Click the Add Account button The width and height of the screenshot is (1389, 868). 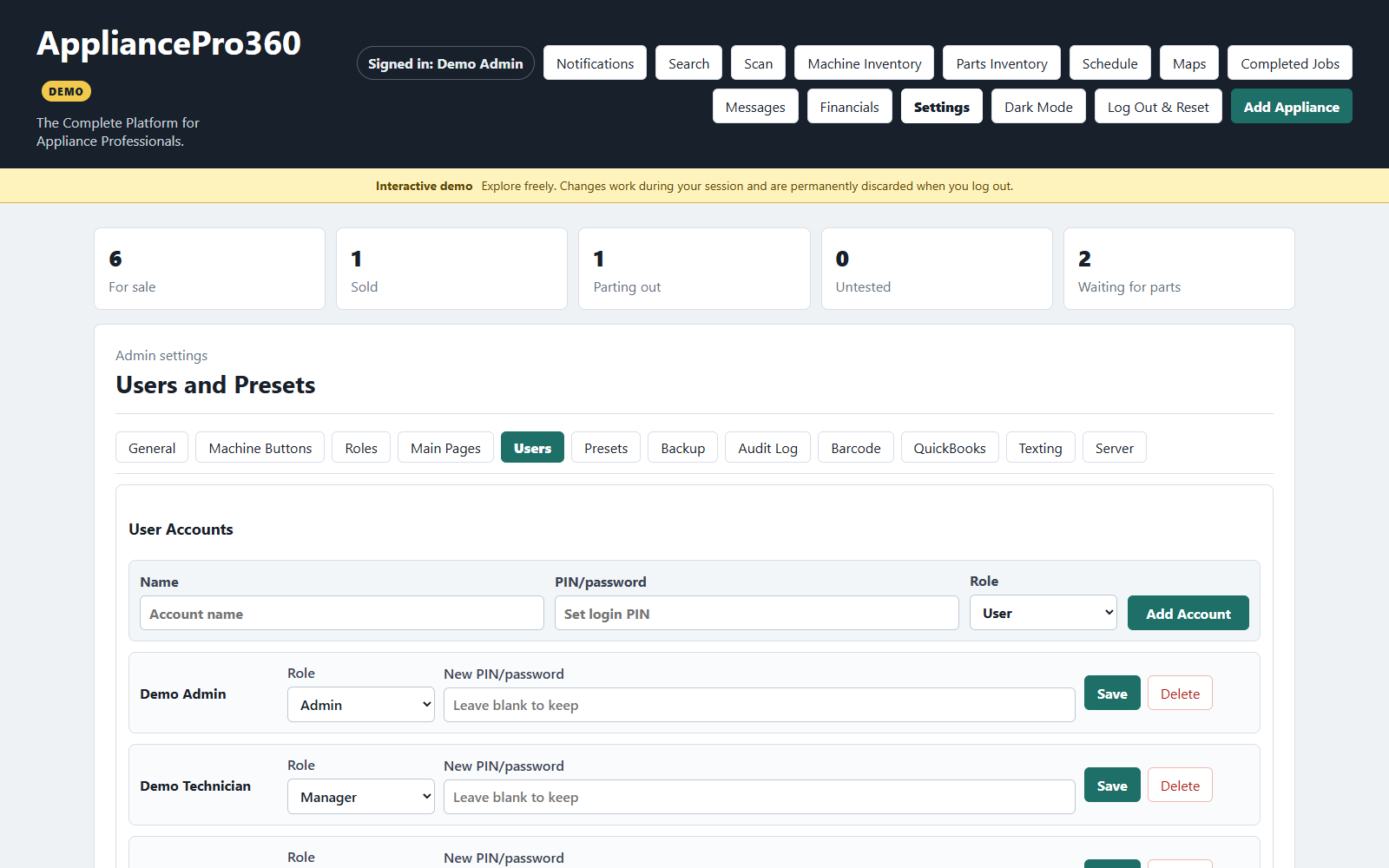pos(1188,613)
